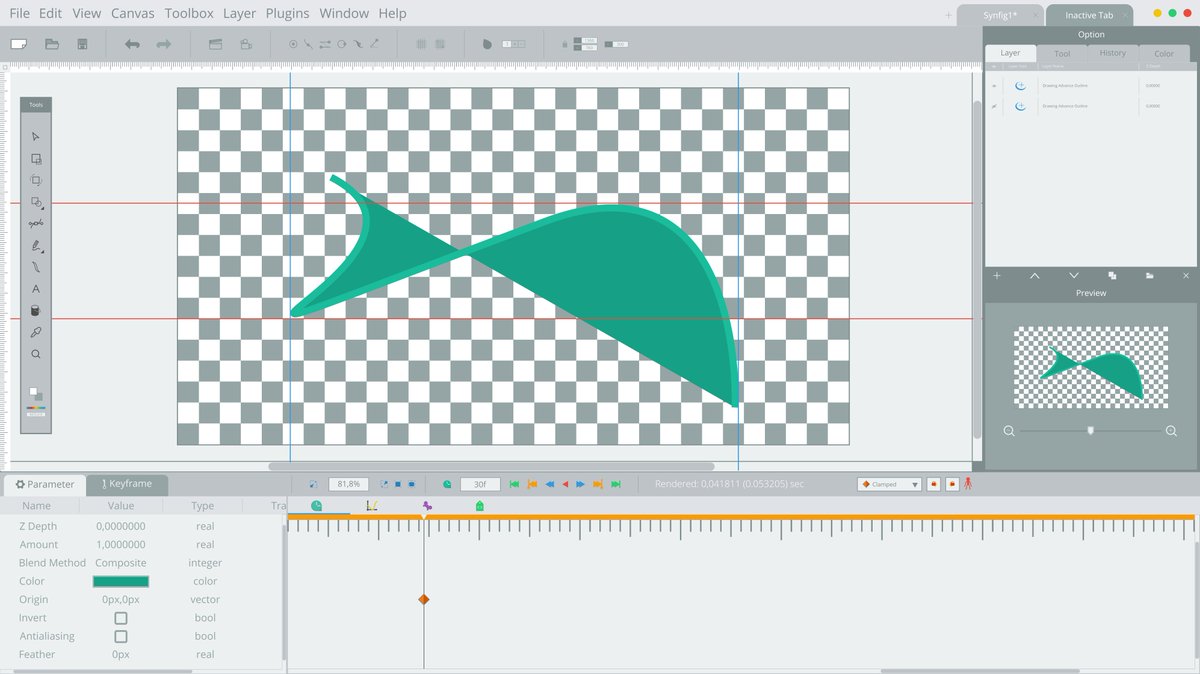Raise layer with up chevron
The height and width of the screenshot is (674, 1200).
(x=1034, y=275)
